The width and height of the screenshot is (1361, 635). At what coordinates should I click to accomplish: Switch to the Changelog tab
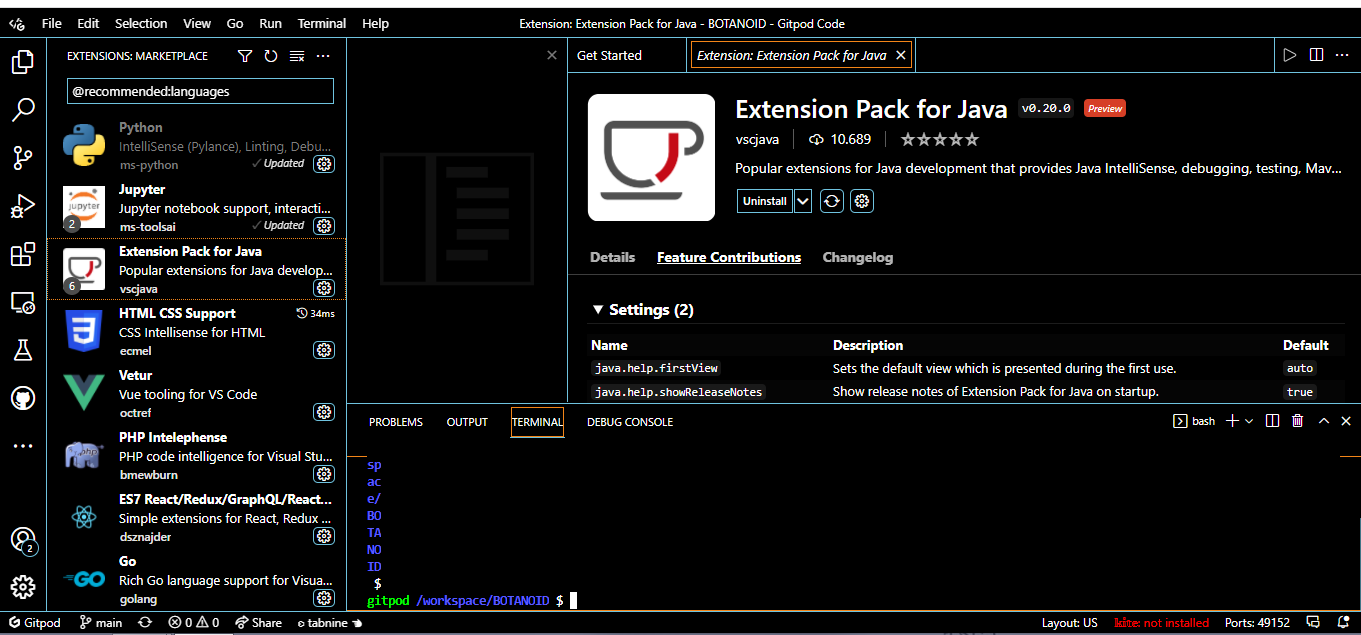point(858,257)
